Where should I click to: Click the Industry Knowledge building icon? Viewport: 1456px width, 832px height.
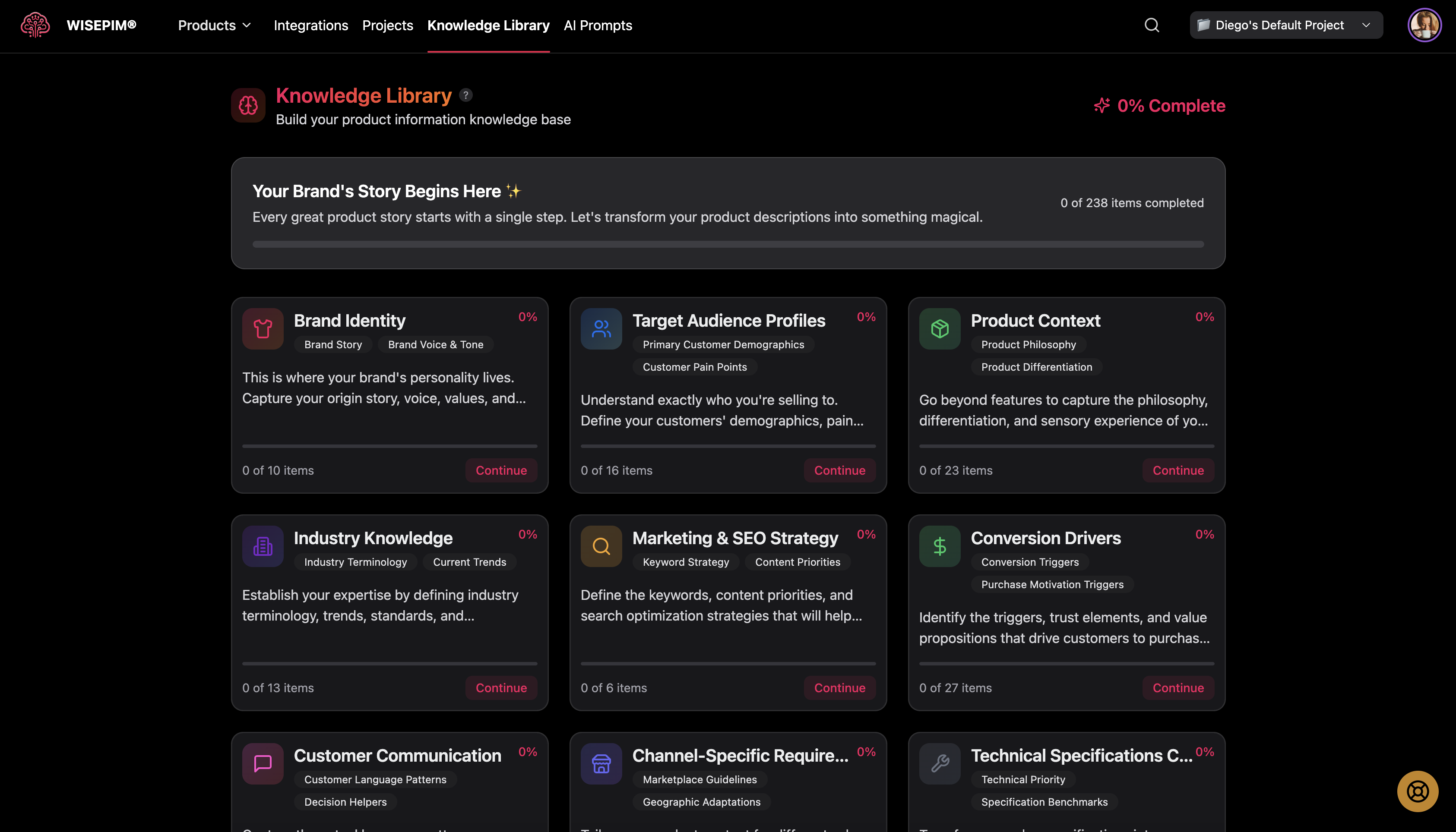(263, 546)
